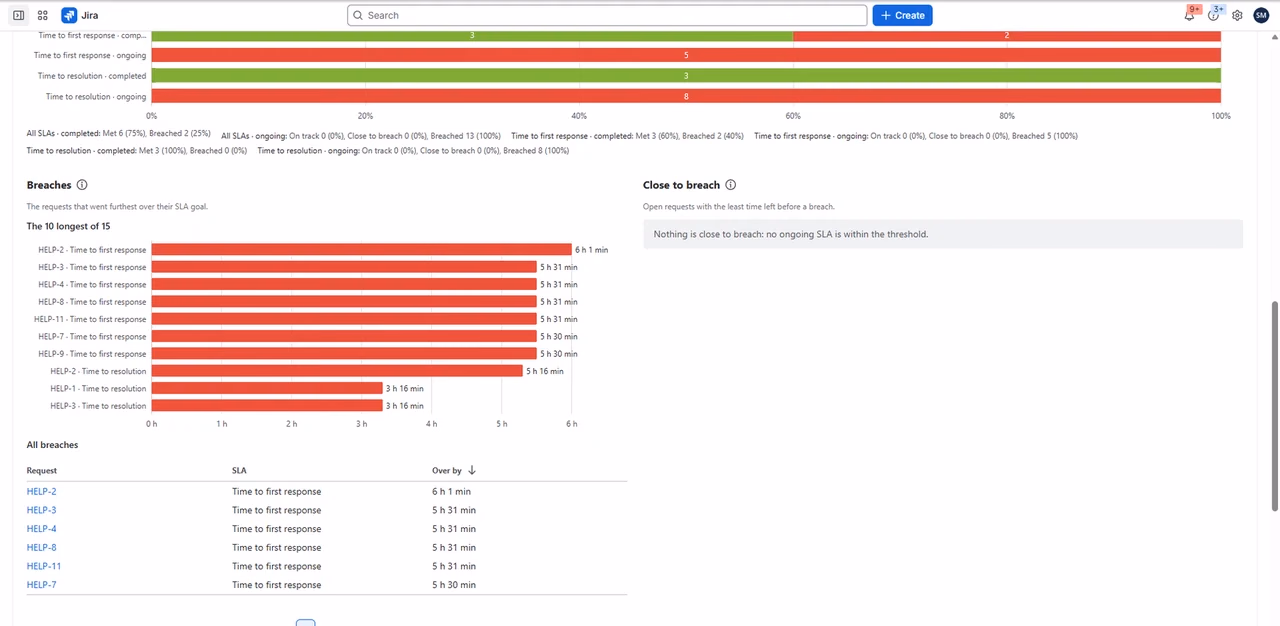
Task: Click the Time to resolution ongoing bar
Action: tap(686, 96)
